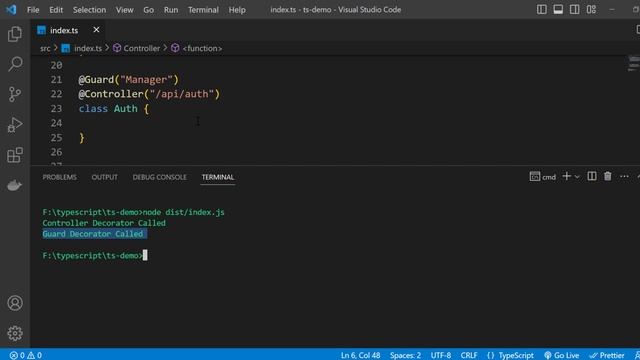Image resolution: width=640 pixels, height=360 pixels.
Task: Expand the Controller breadcrumb
Action: (x=137, y=48)
